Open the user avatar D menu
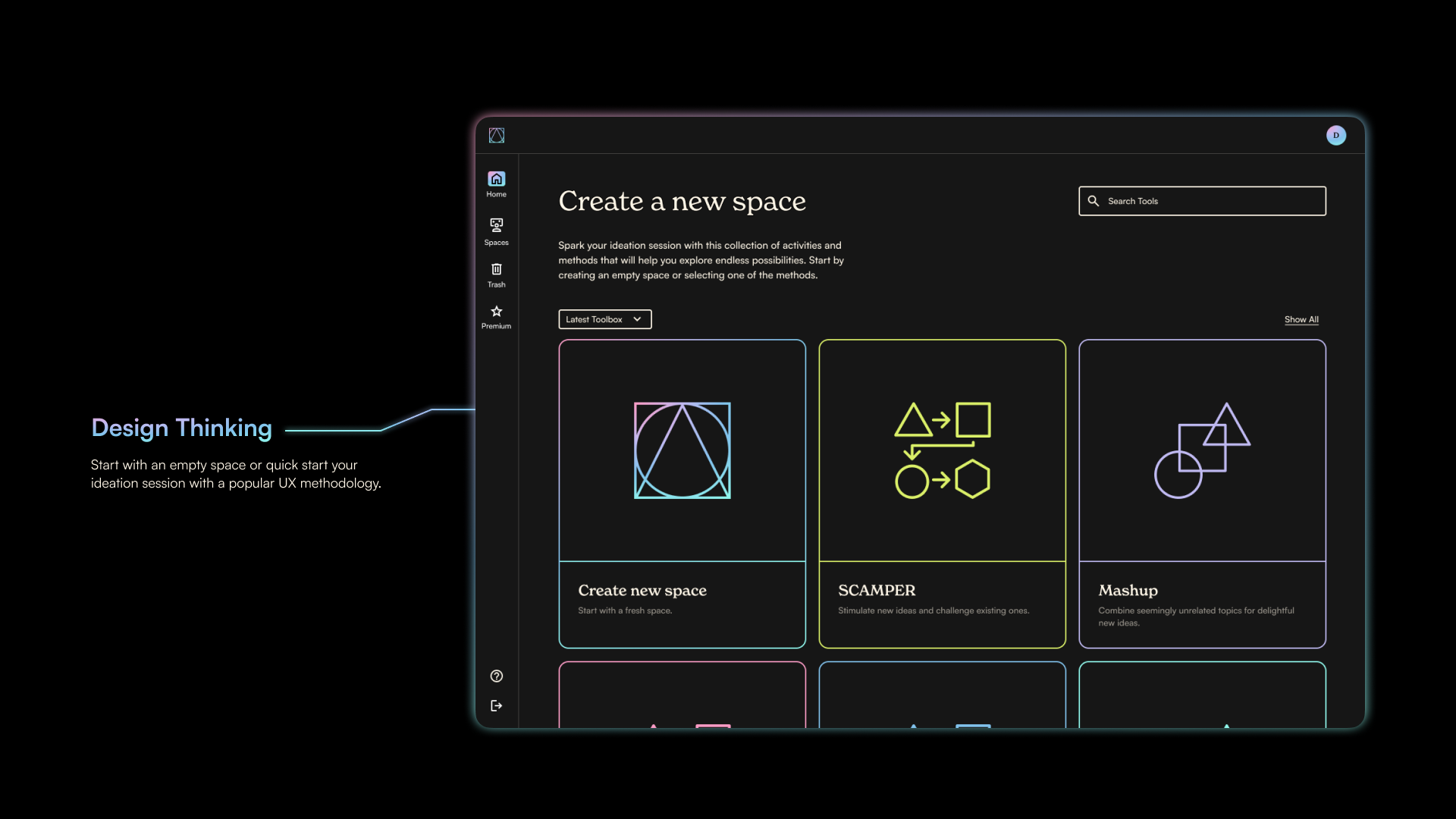1456x819 pixels. point(1336,136)
